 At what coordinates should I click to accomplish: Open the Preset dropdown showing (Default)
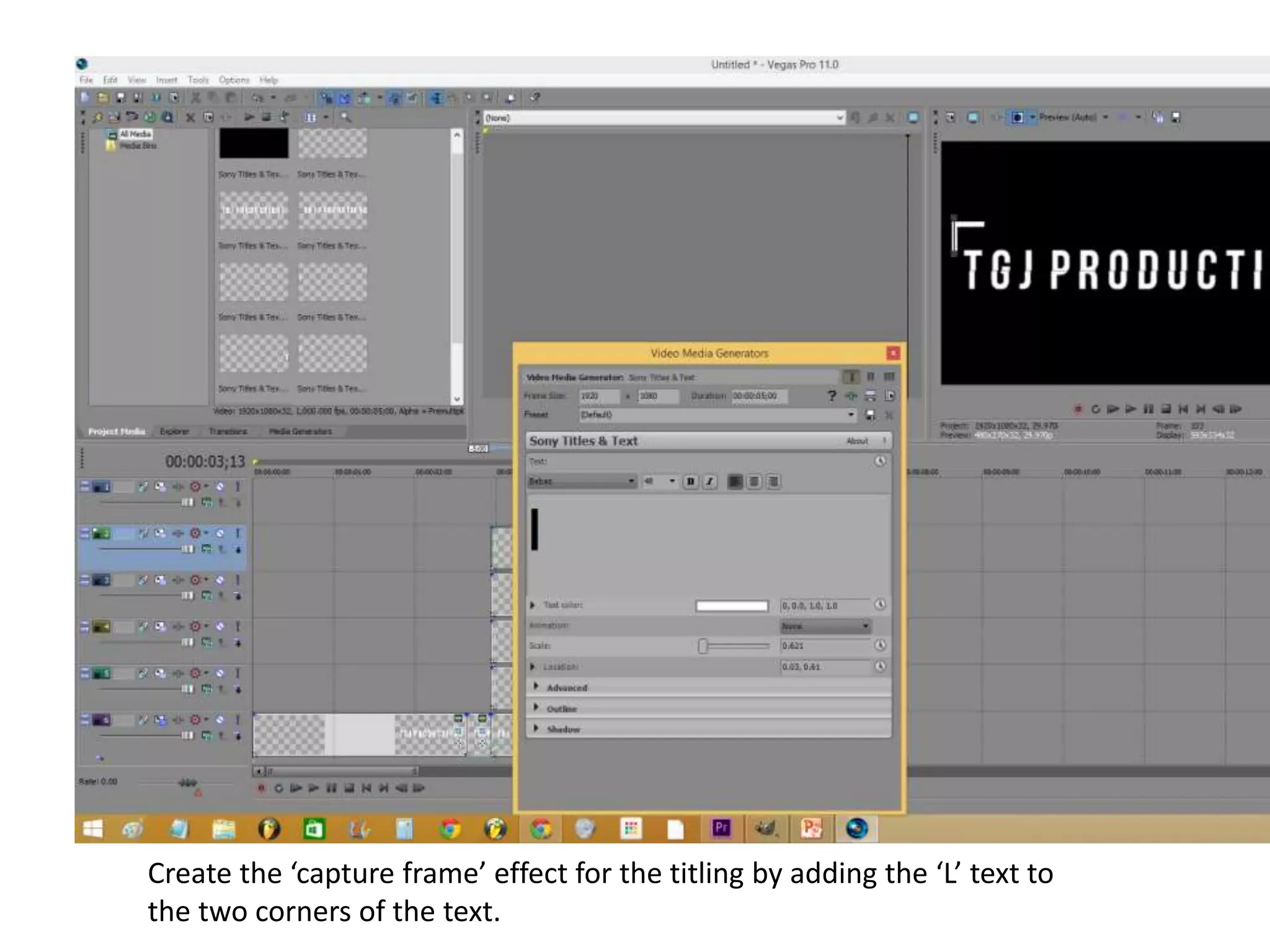pyautogui.click(x=717, y=415)
